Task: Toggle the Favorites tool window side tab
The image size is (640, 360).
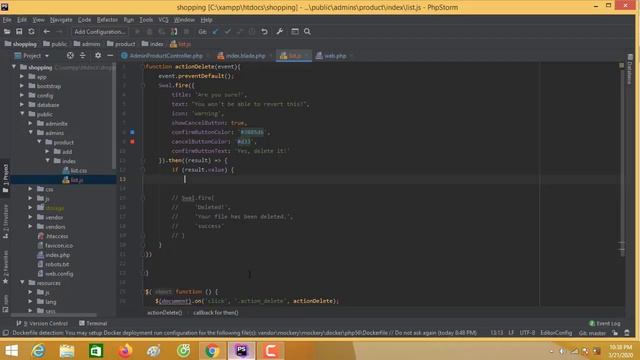Action: click(x=5, y=267)
